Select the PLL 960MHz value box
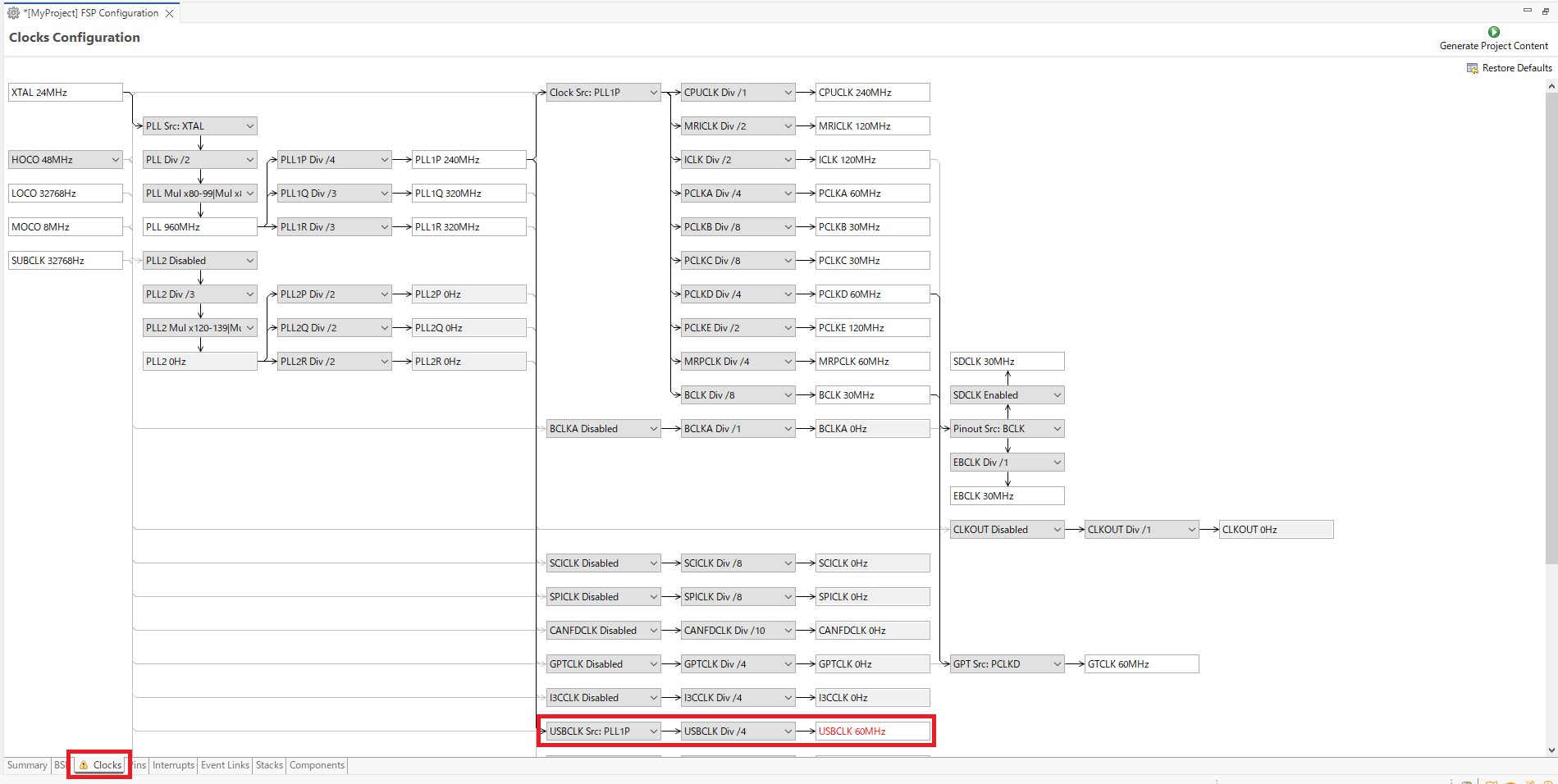 200,227
